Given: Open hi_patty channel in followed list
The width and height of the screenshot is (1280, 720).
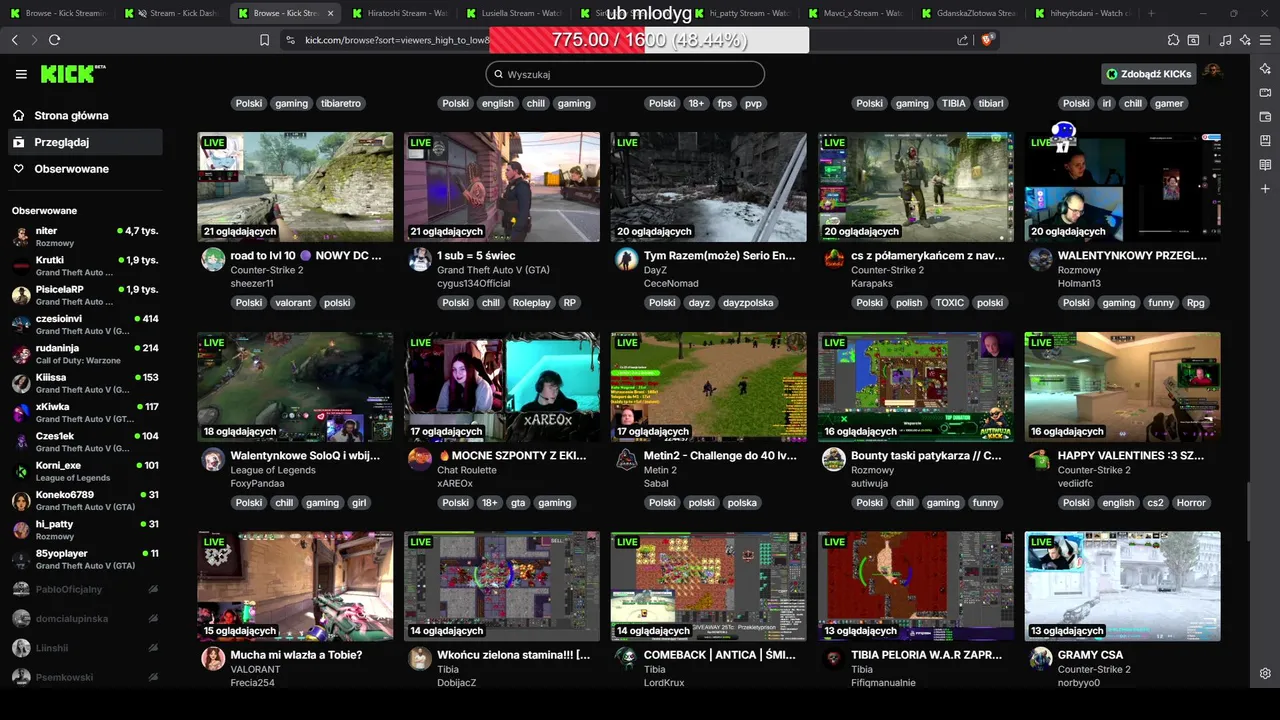Looking at the screenshot, I should [x=85, y=530].
